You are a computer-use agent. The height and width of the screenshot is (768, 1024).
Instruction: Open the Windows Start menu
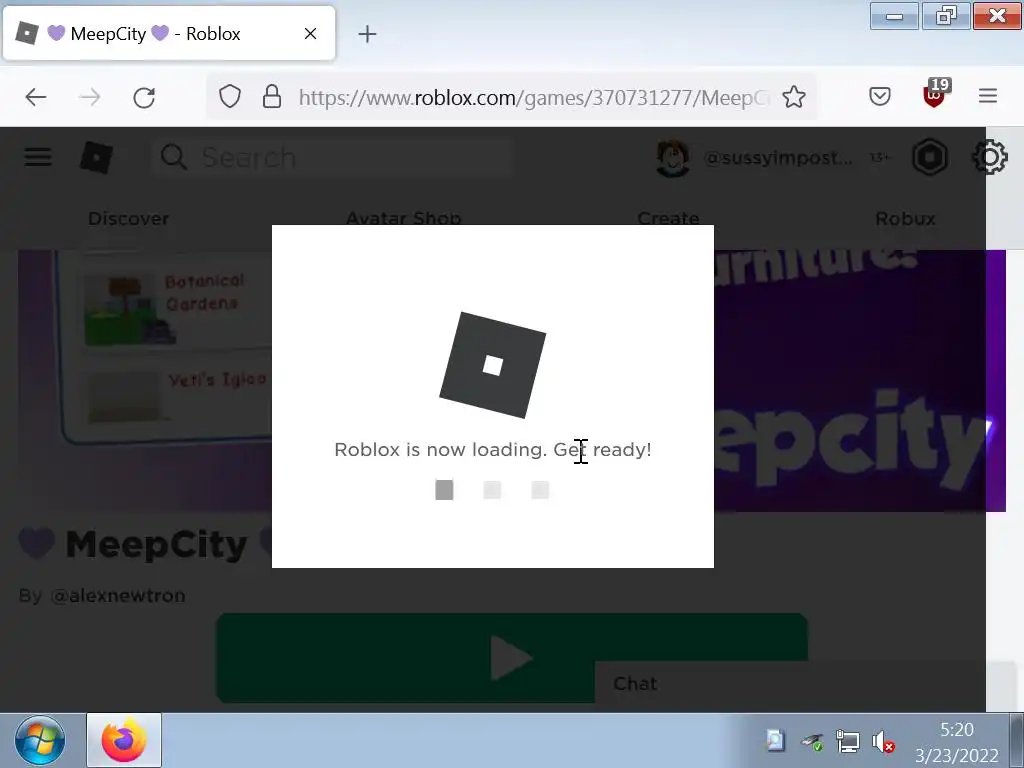coord(40,741)
